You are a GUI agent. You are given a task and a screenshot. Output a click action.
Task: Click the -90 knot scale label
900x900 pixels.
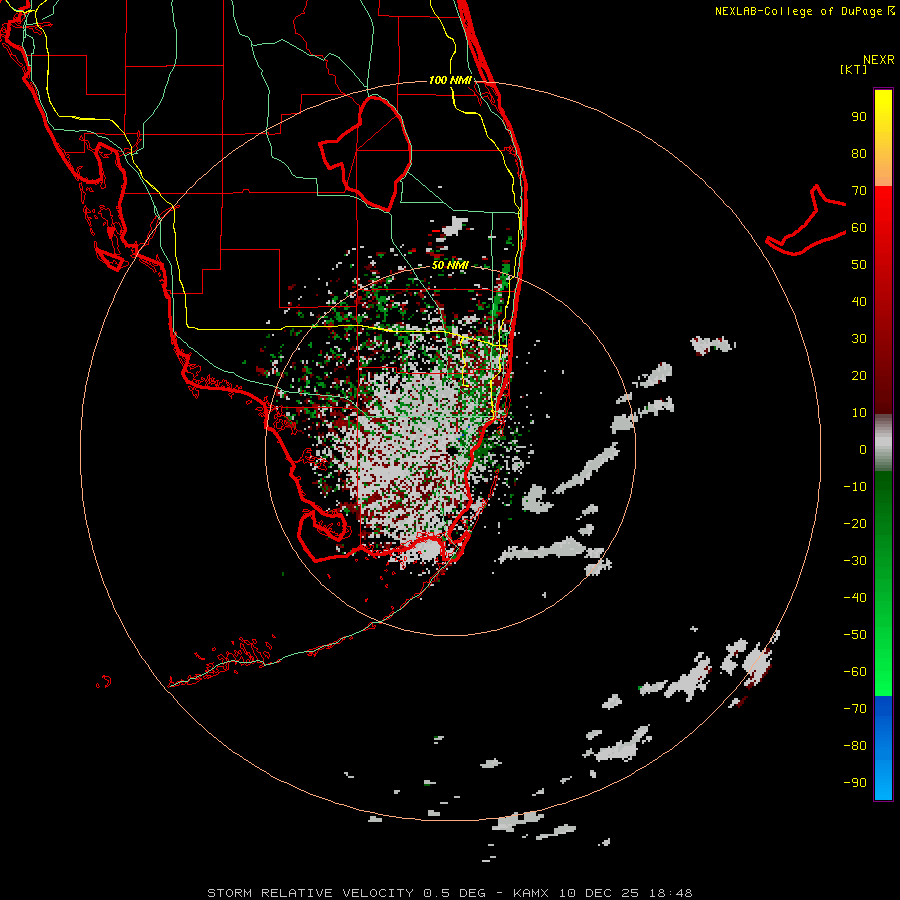coord(855,783)
